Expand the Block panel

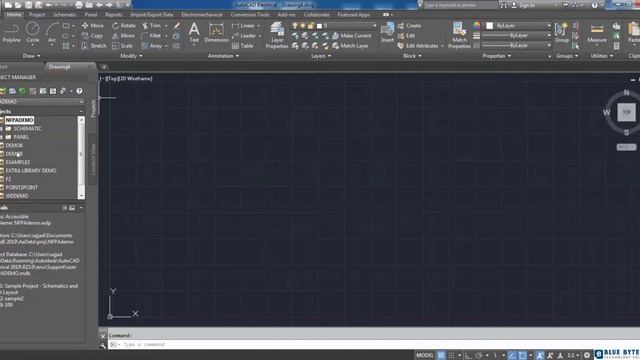[x=412, y=56]
